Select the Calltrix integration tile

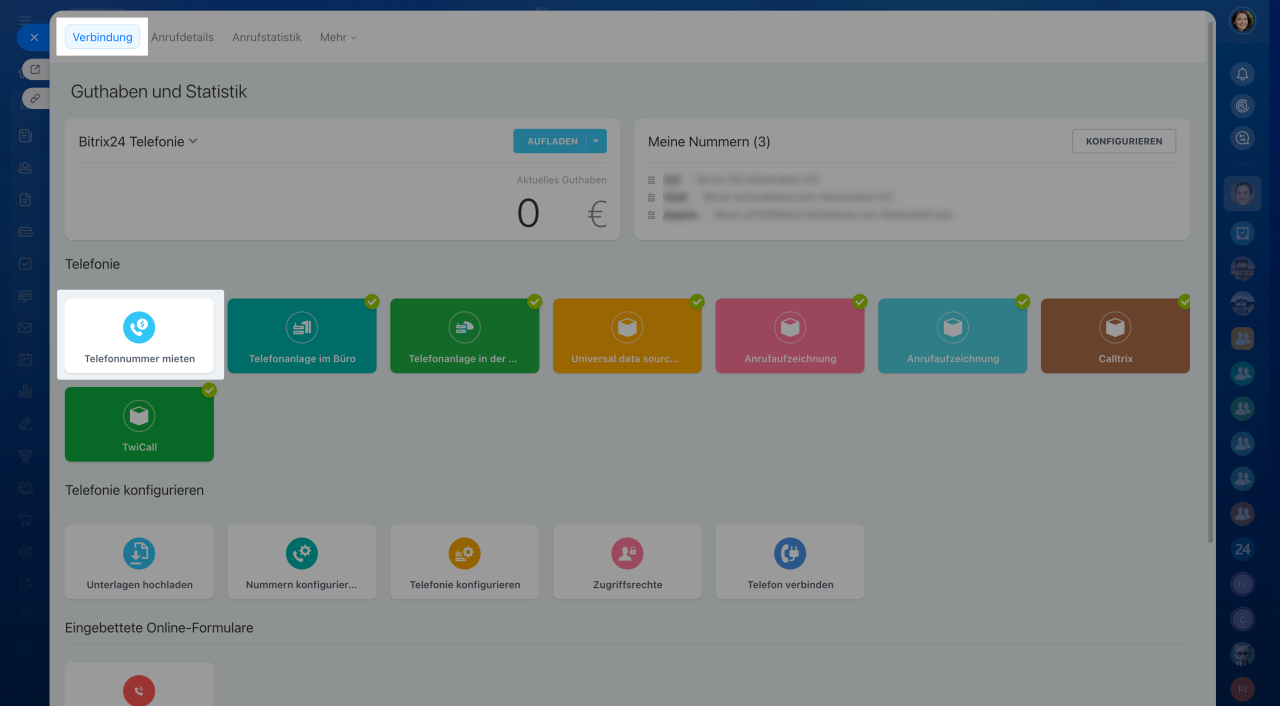pyautogui.click(x=1115, y=336)
